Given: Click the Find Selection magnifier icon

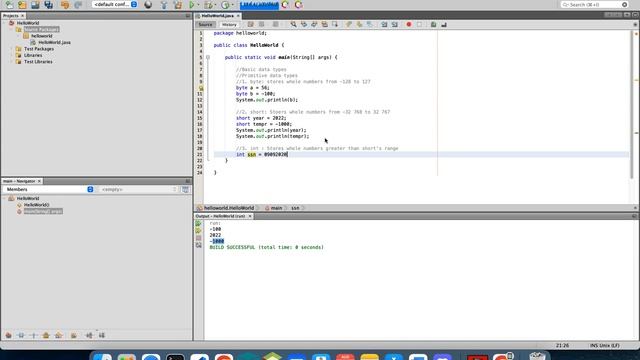Looking at the screenshot, I should click(x=293, y=24).
